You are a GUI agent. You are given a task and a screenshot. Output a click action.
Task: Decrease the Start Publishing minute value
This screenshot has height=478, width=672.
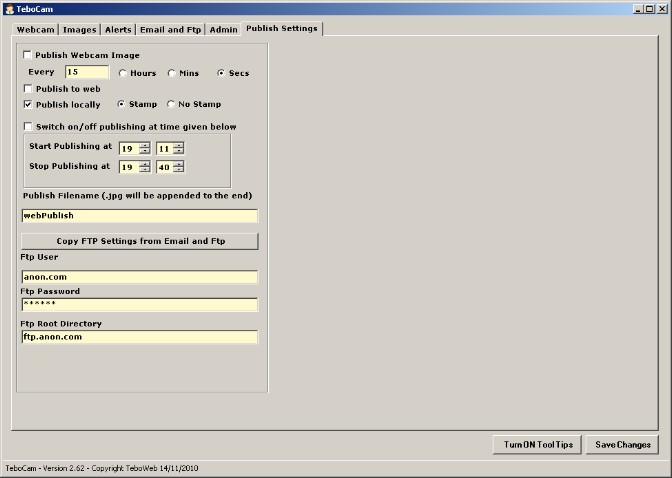coord(179,151)
